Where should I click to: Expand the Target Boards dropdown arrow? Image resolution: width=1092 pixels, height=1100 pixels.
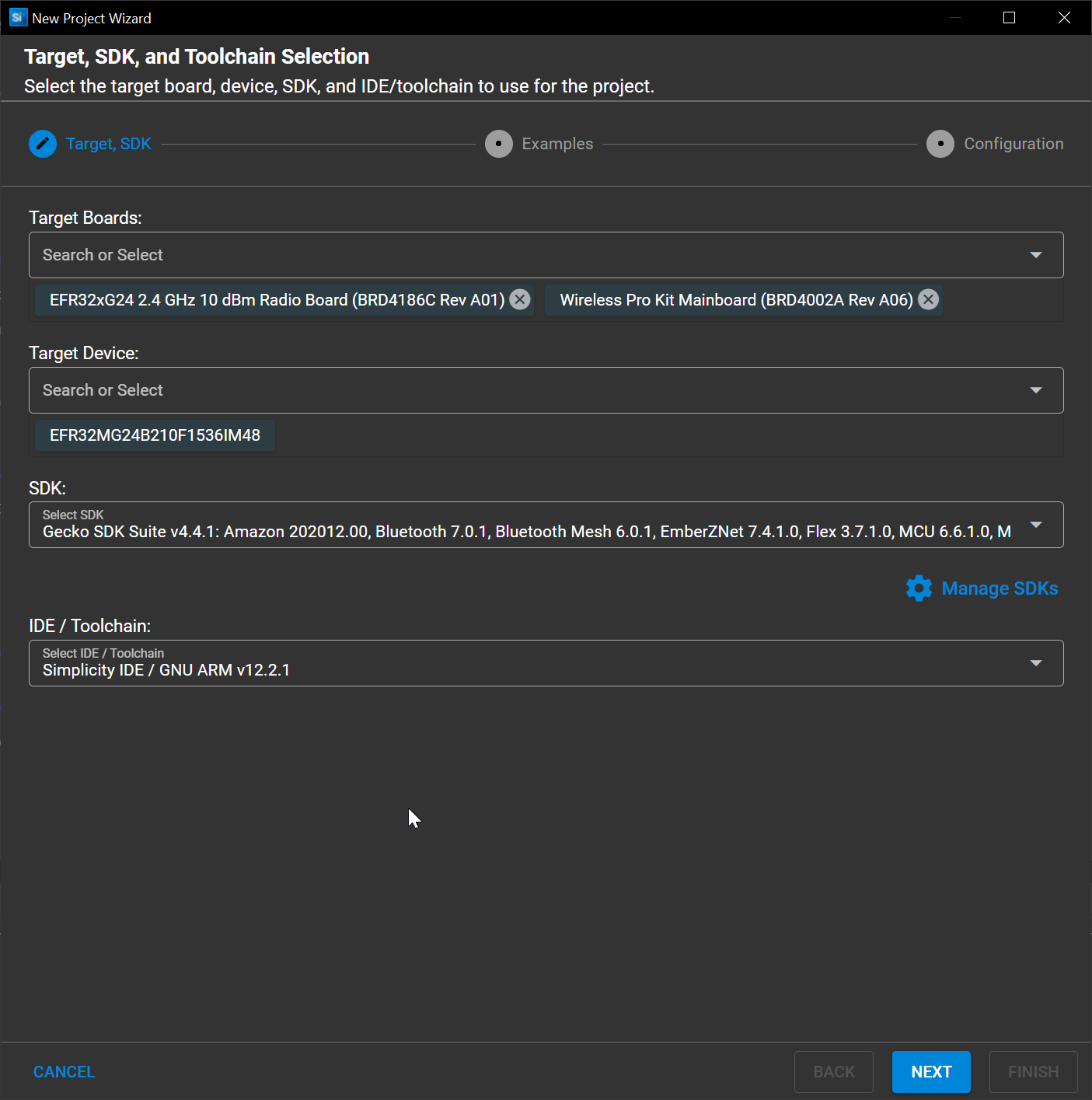point(1036,255)
